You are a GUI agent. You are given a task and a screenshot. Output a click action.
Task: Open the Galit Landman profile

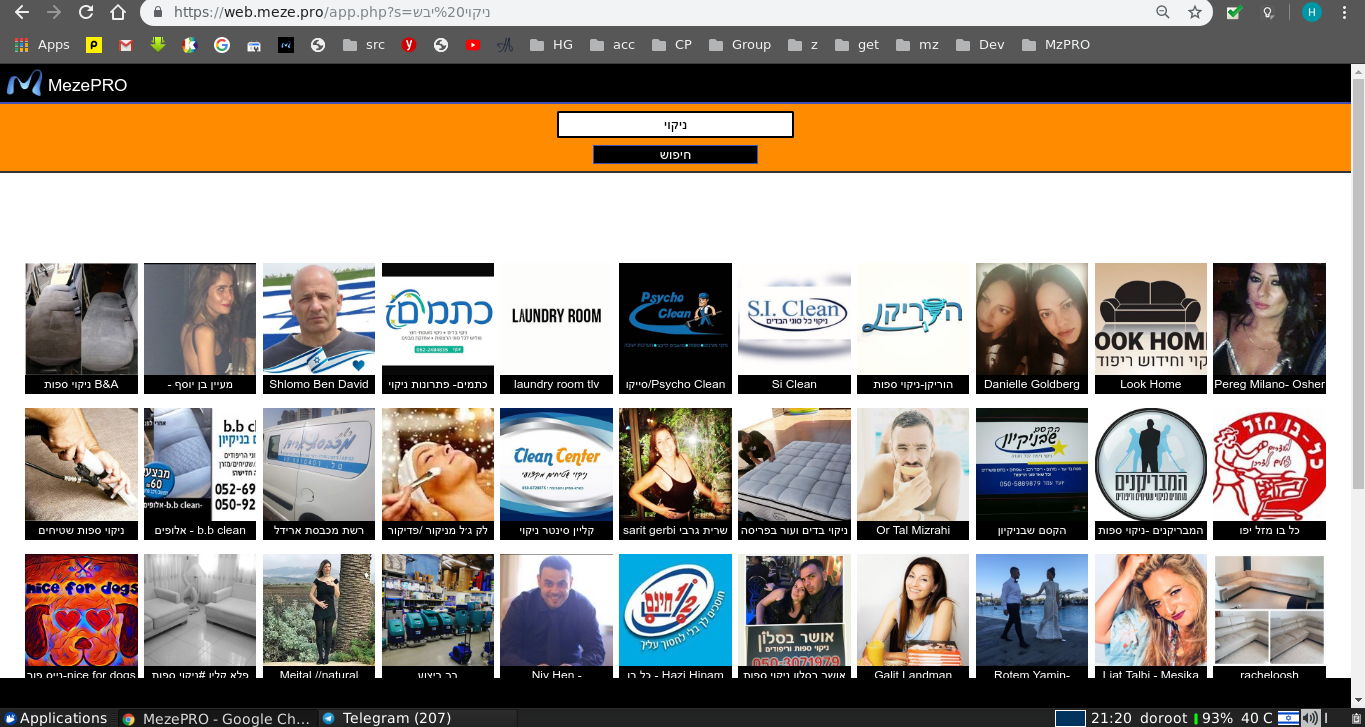pos(913,616)
